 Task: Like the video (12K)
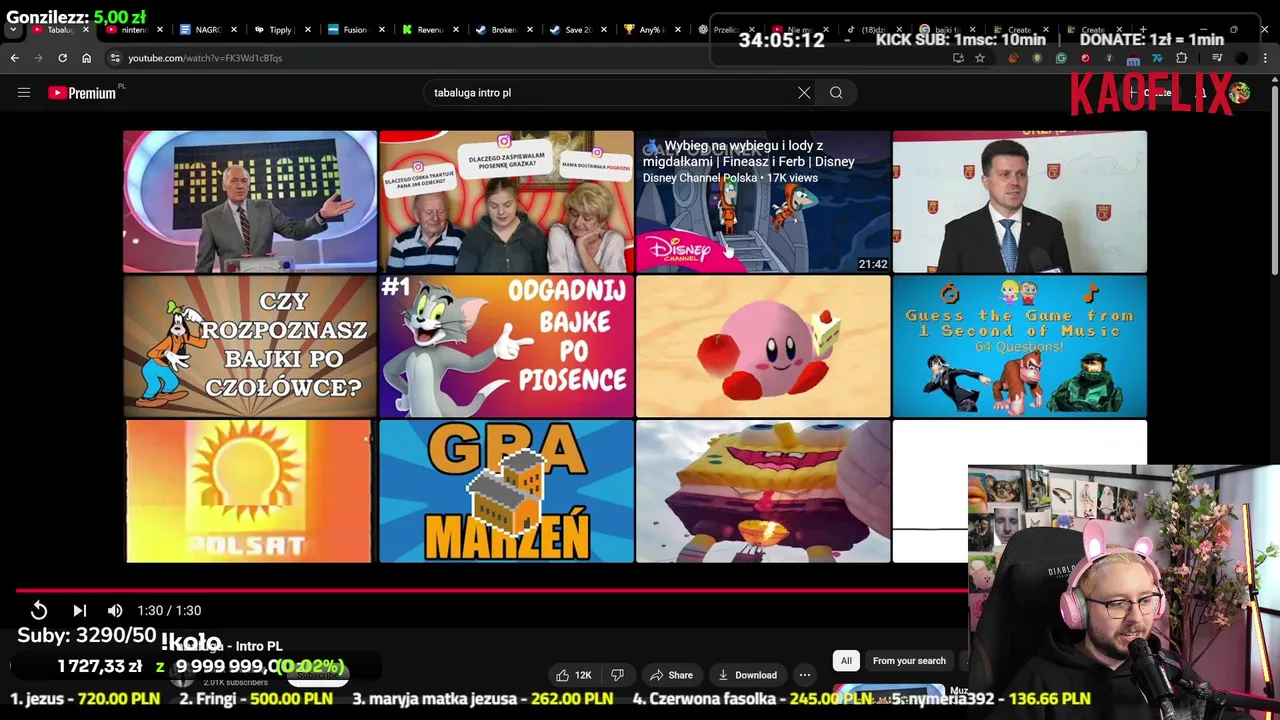pos(574,675)
